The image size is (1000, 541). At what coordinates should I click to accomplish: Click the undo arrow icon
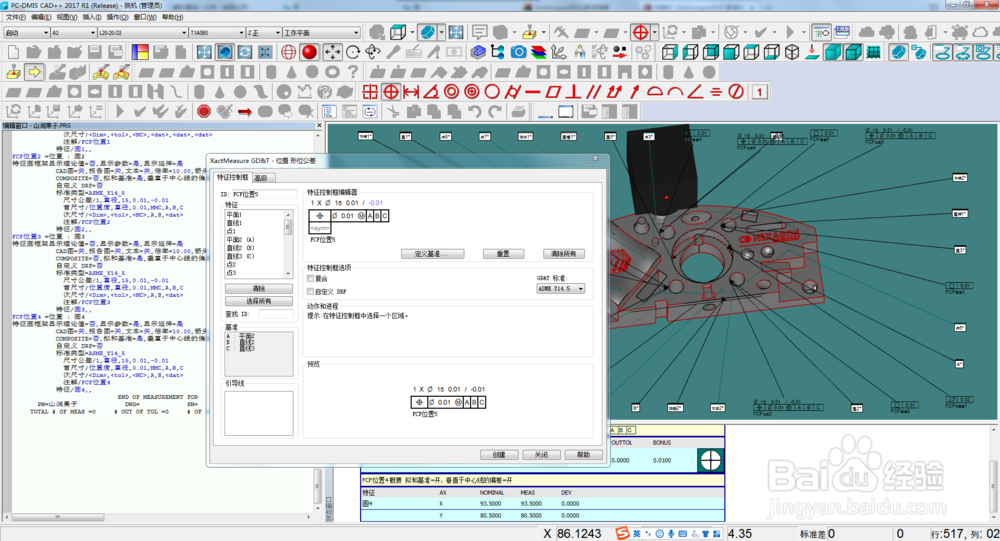point(474,112)
